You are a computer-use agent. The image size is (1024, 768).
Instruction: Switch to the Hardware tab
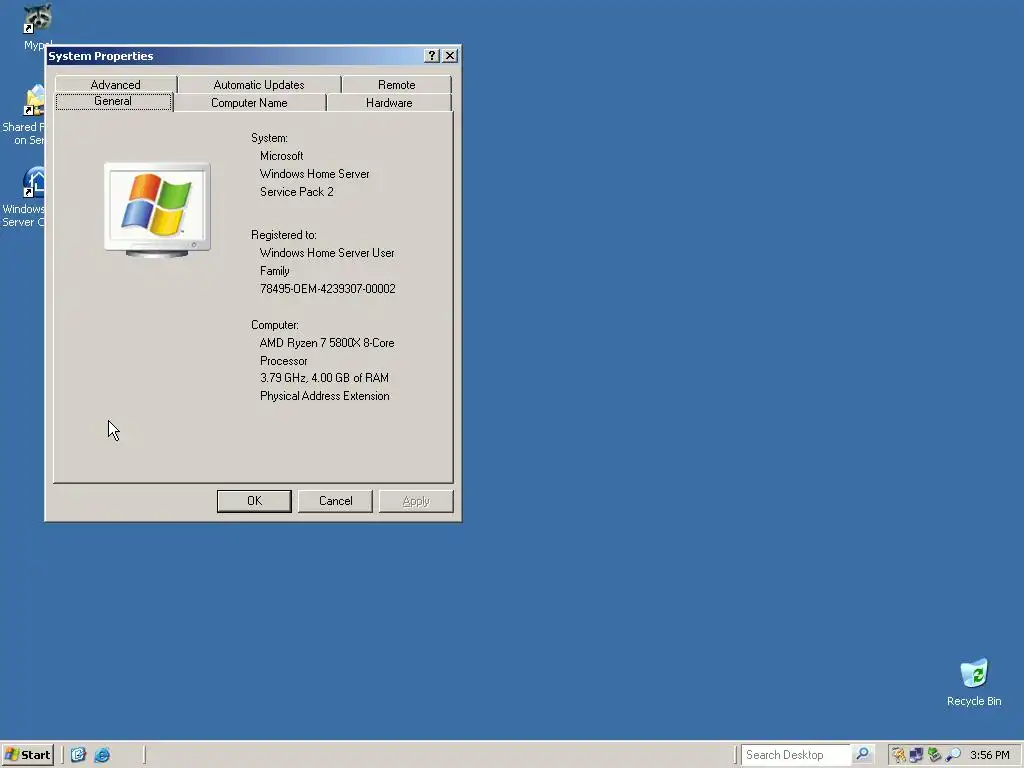pos(389,103)
